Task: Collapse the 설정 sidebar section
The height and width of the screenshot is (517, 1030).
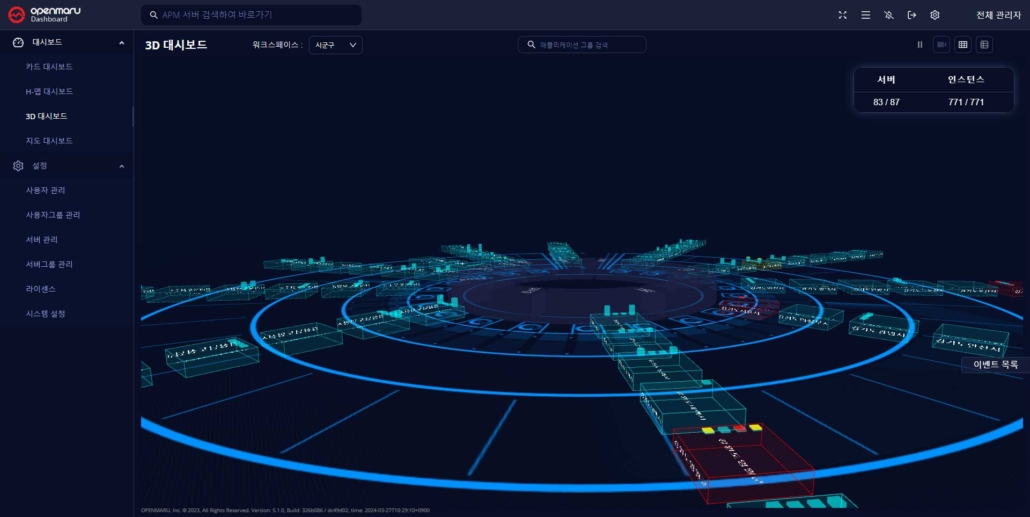Action: [x=121, y=166]
